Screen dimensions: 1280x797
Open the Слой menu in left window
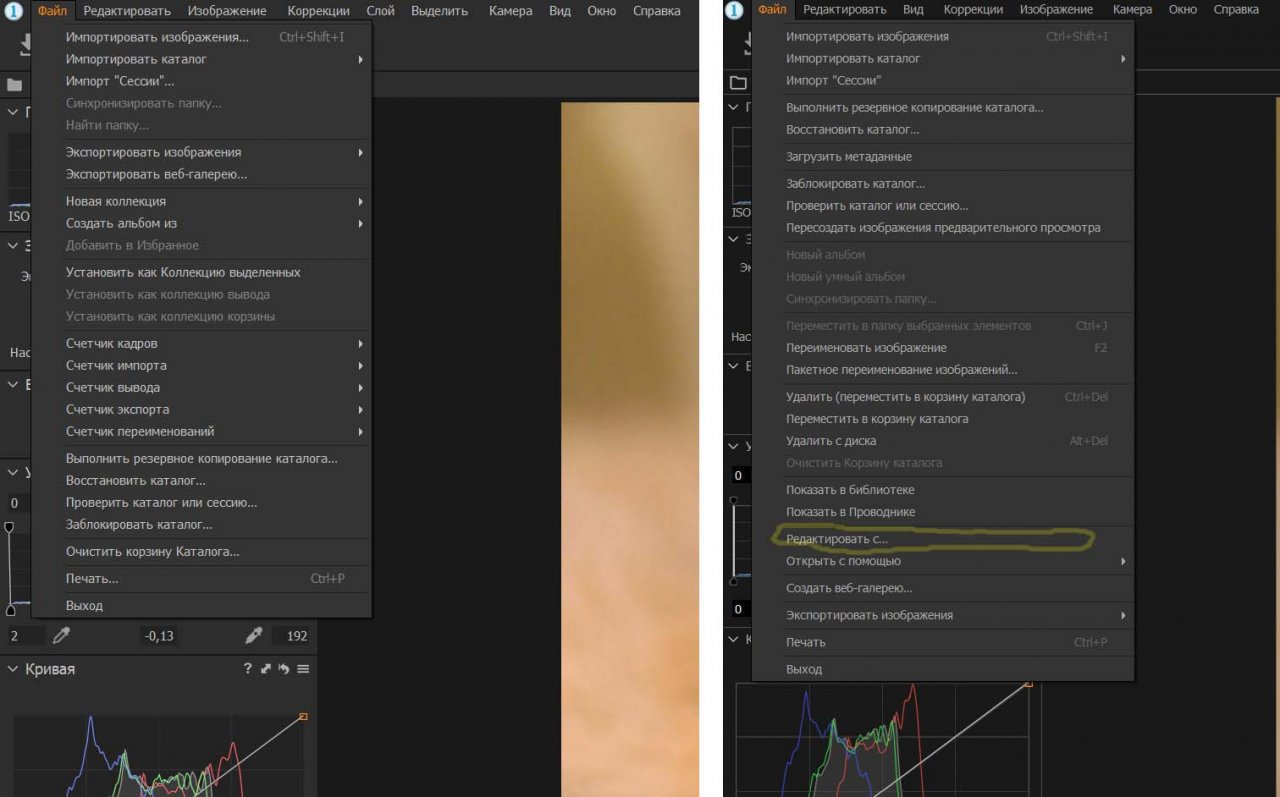pos(380,11)
